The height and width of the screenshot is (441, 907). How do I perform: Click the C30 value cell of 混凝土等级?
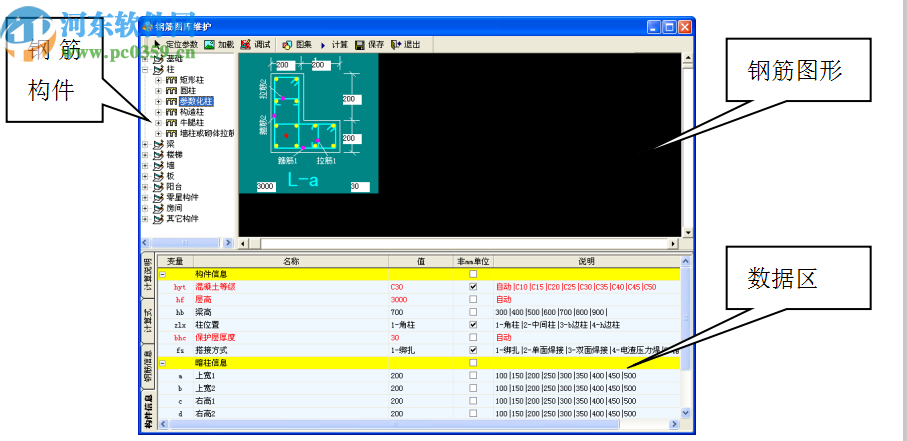(421, 286)
